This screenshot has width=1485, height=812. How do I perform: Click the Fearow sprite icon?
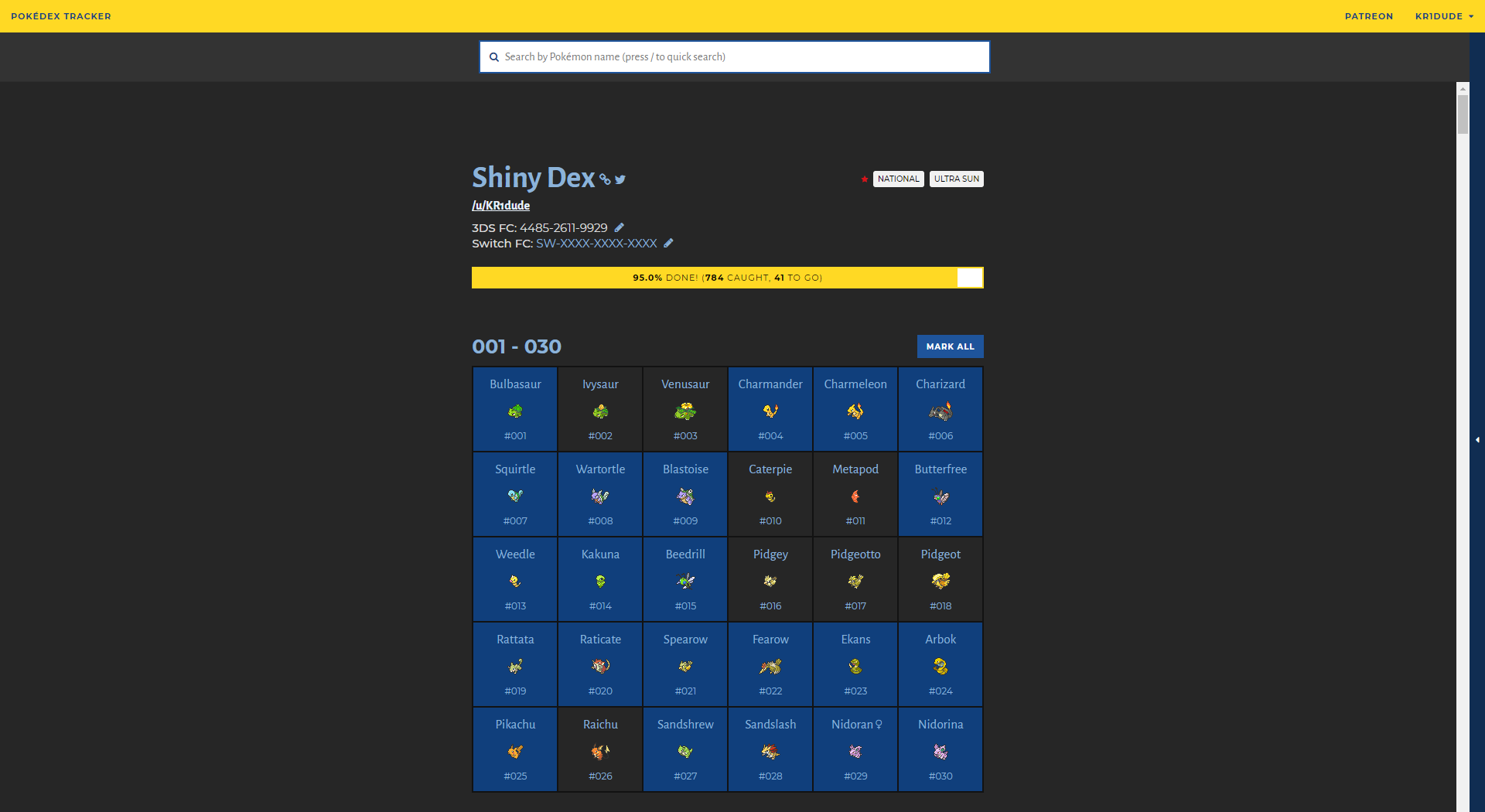pos(770,667)
